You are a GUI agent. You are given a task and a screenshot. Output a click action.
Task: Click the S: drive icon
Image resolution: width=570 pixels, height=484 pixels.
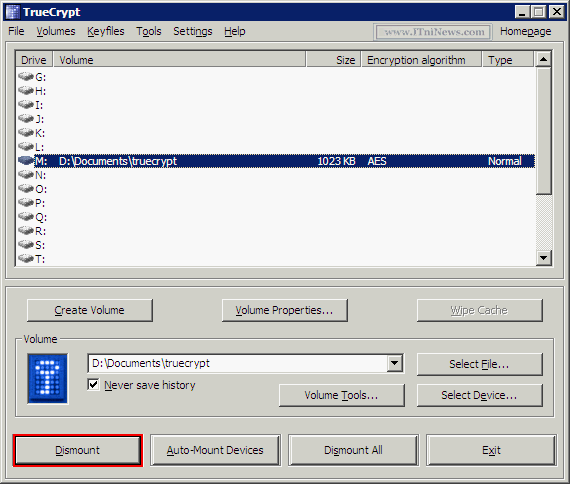pyautogui.click(x=26, y=245)
